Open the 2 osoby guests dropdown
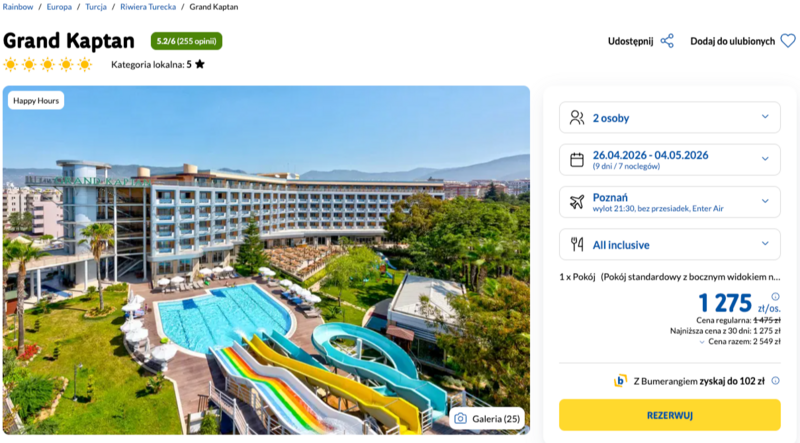 pyautogui.click(x=670, y=117)
